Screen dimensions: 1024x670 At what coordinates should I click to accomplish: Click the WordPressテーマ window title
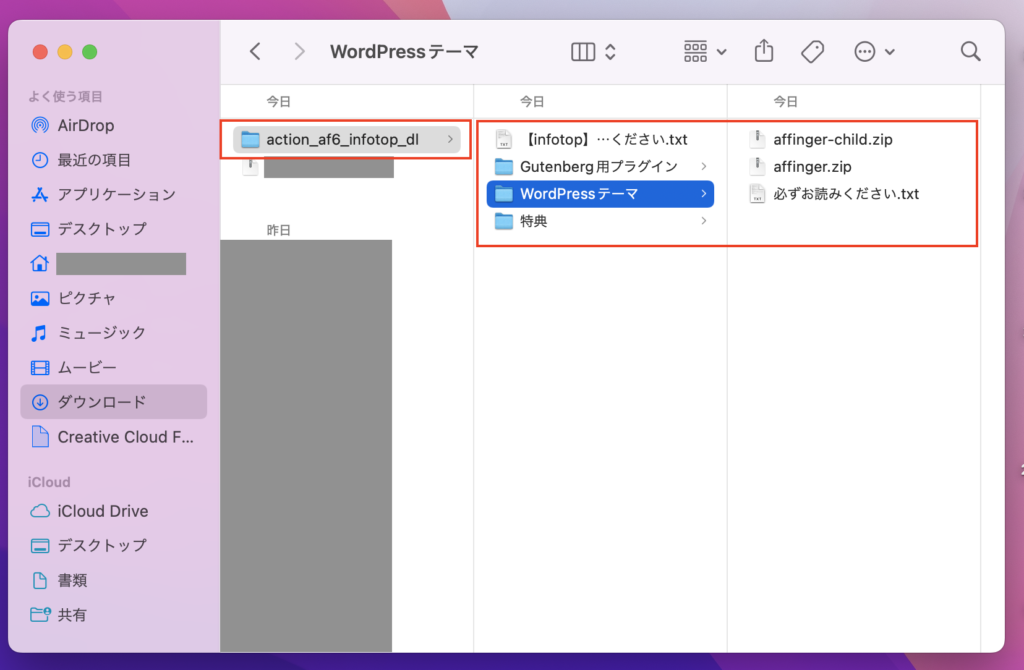(x=404, y=52)
